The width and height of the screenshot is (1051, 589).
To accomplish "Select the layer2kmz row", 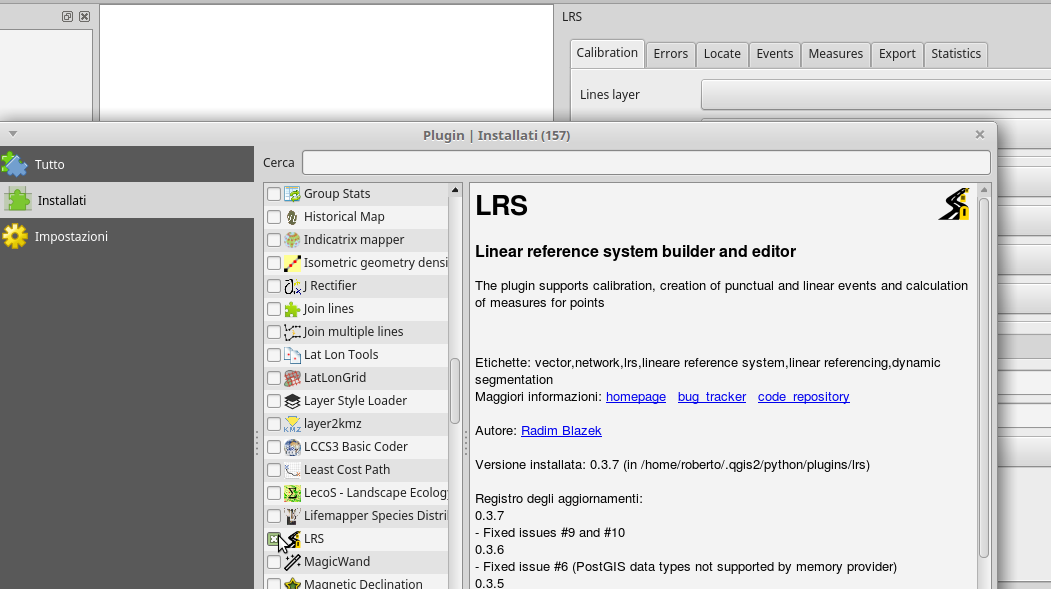I will pos(356,423).
